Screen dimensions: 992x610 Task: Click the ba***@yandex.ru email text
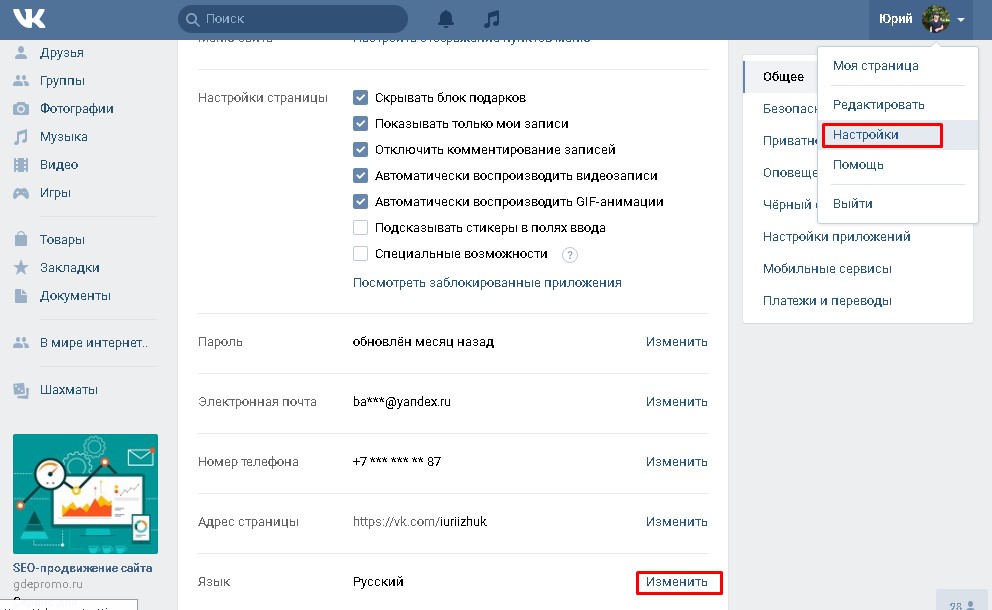pyautogui.click(x=402, y=402)
